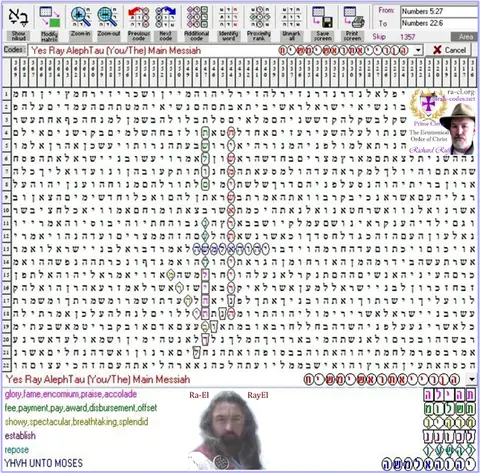Open the Additional code tool
The width and height of the screenshot is (480, 473).
[x=197, y=17]
